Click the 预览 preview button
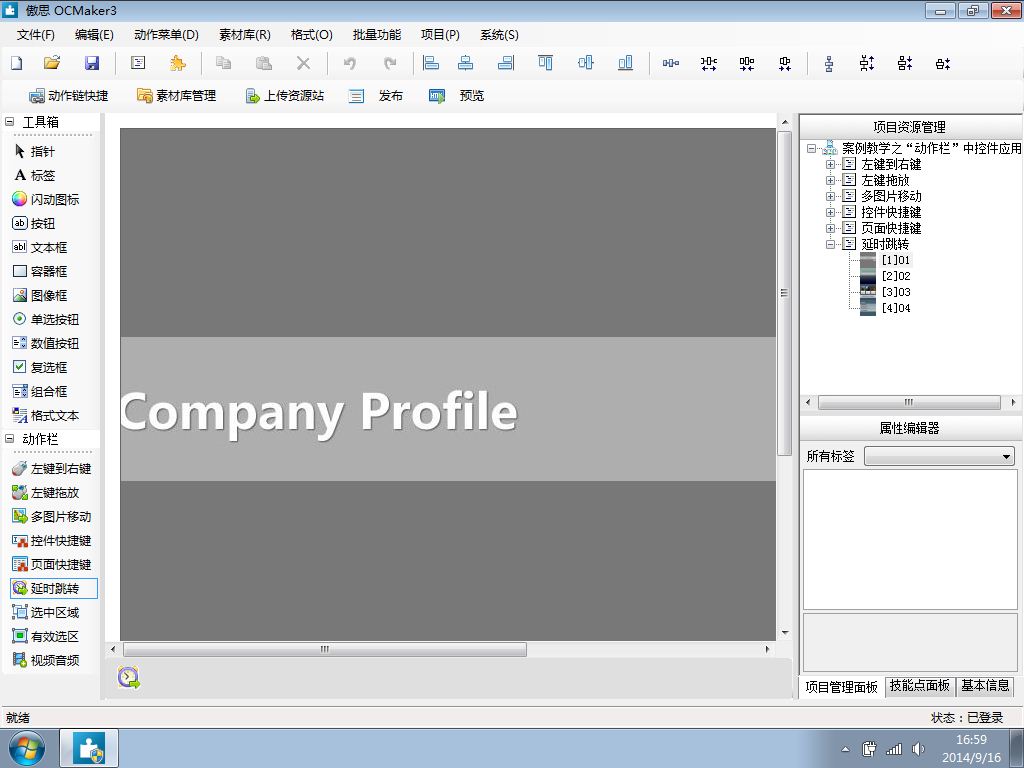1024x768 pixels. (456, 96)
